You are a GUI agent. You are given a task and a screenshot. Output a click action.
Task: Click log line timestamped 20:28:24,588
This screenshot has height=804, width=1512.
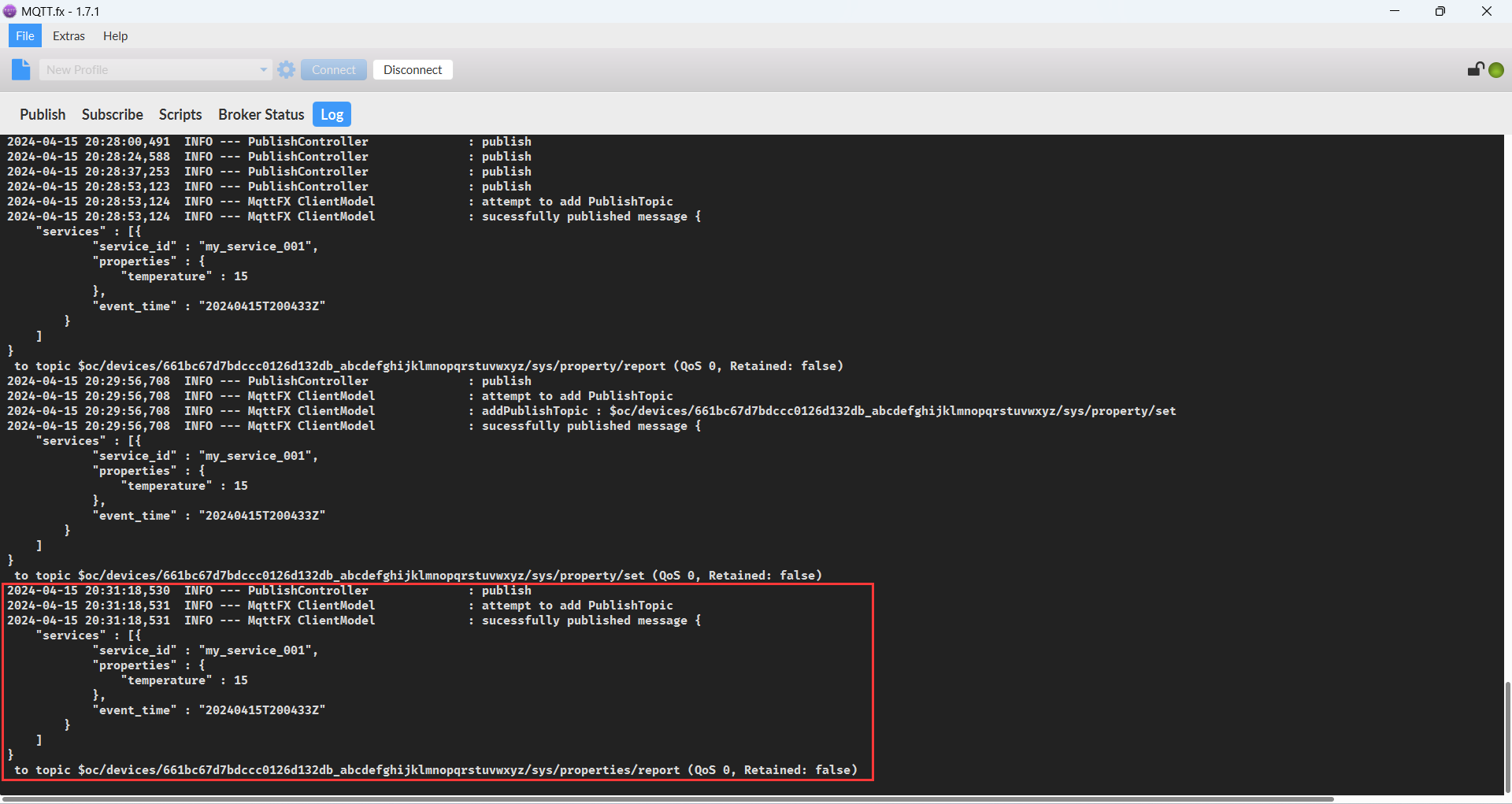pyautogui.click(x=269, y=157)
